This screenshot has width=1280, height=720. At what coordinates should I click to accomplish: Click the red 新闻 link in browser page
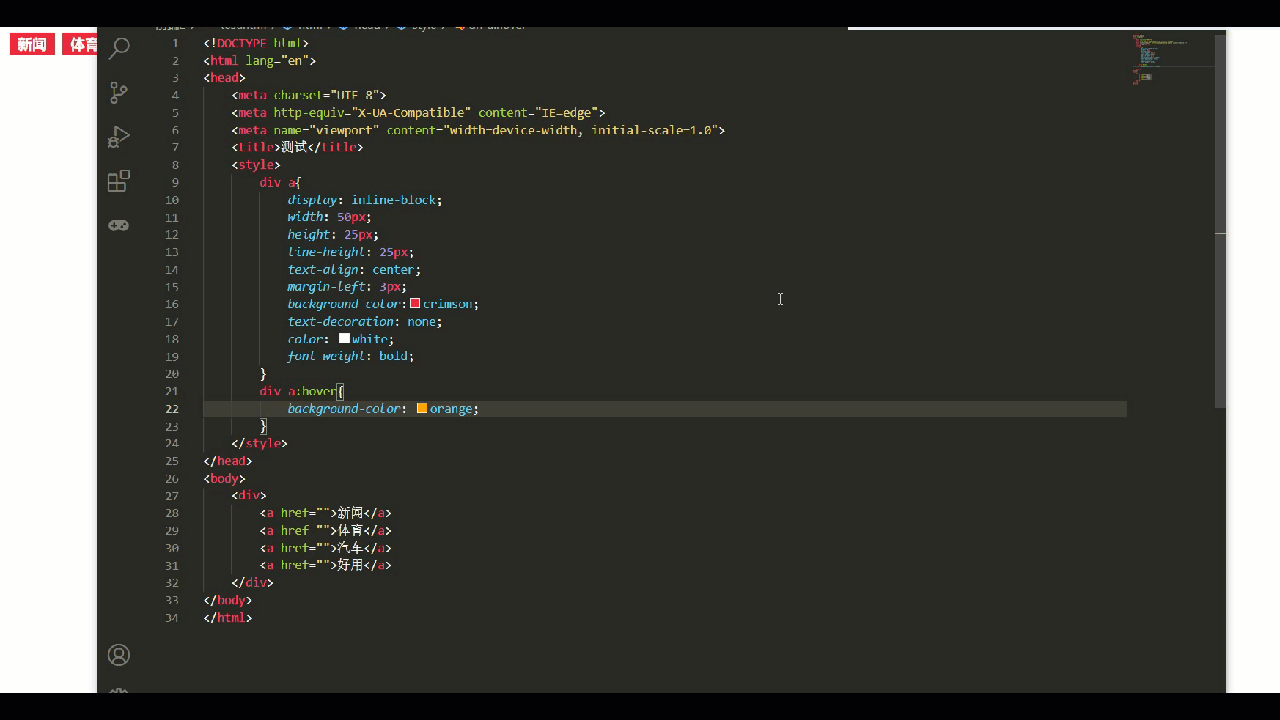coord(32,45)
